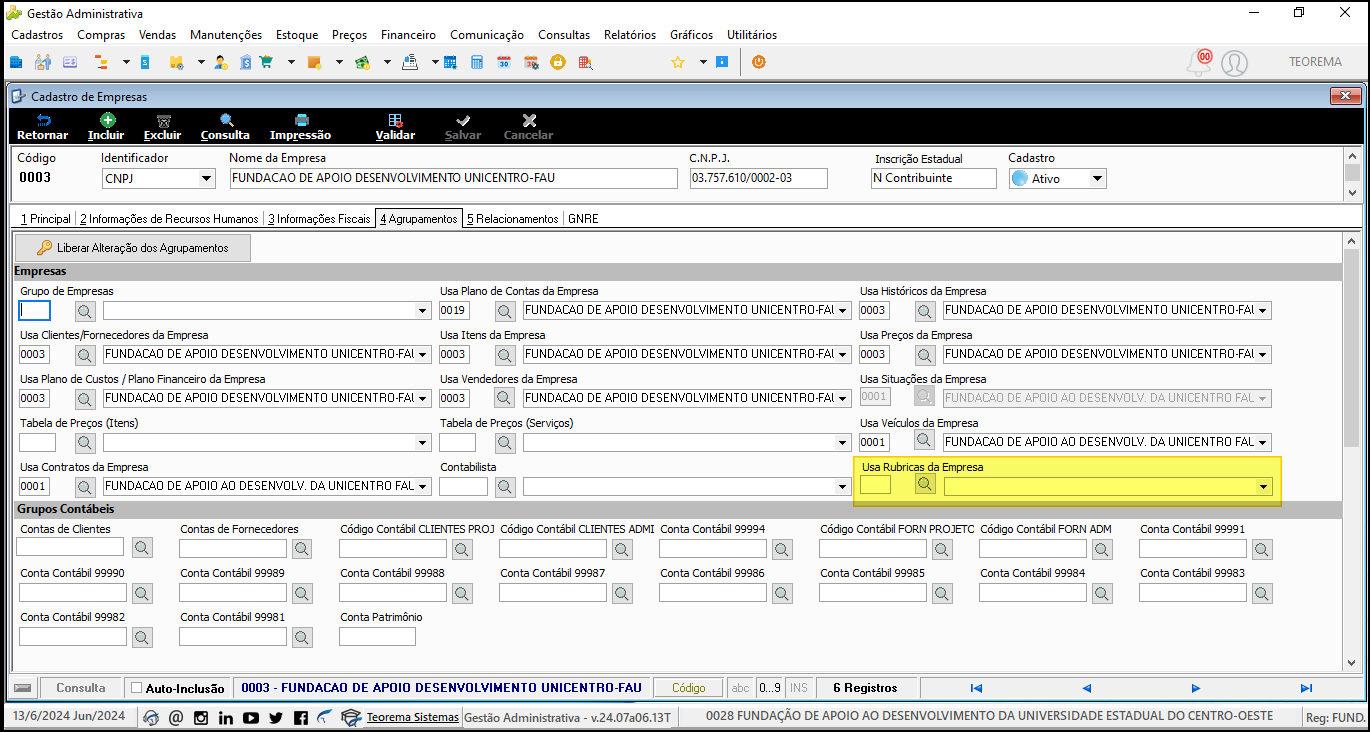Screen dimensions: 1370x732
Task: Switch to the 3 Informações Fiscais tab
Action: [x=318, y=218]
